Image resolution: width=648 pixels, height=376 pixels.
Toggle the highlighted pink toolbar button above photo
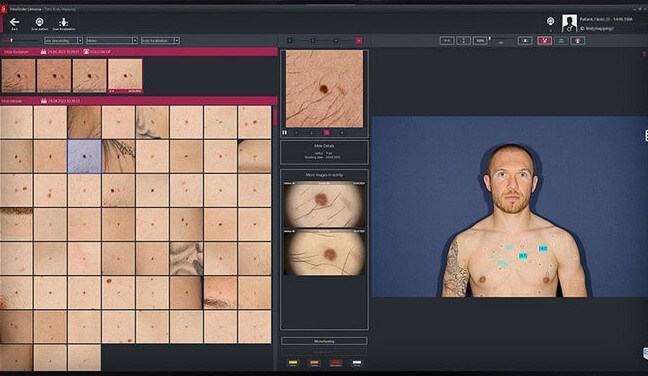[544, 40]
